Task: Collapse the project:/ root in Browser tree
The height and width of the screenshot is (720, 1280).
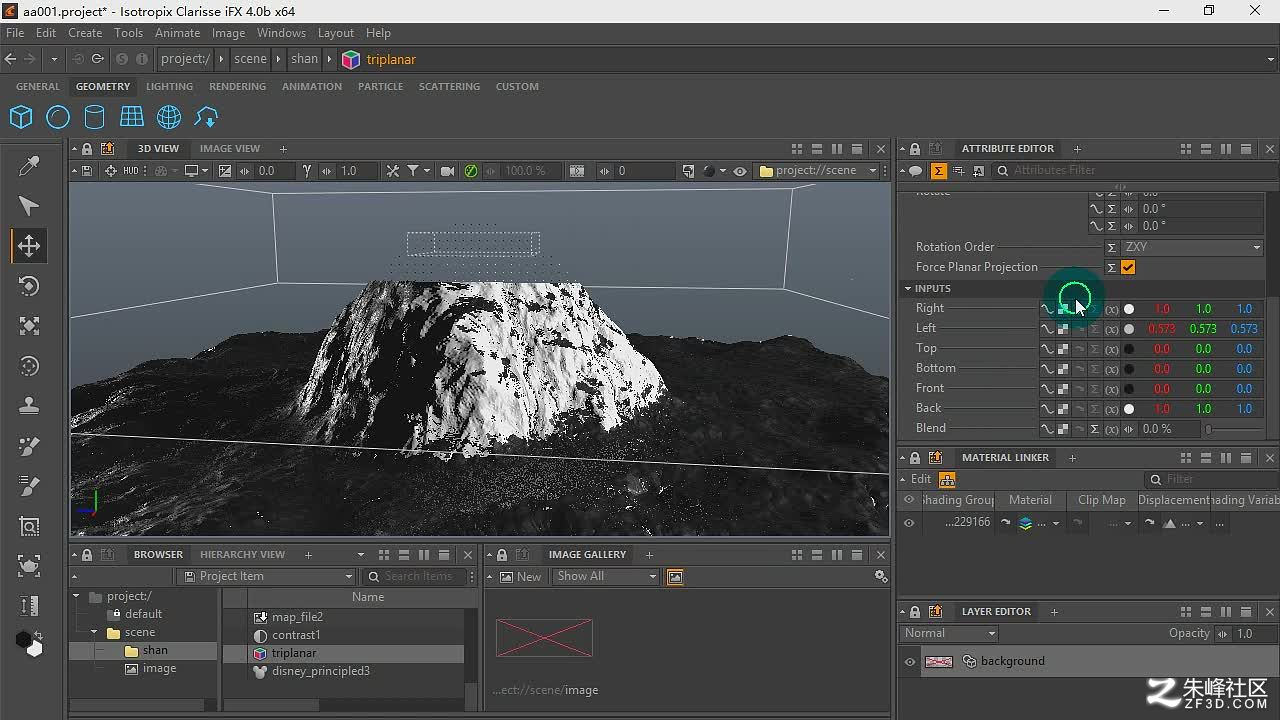Action: [x=77, y=596]
